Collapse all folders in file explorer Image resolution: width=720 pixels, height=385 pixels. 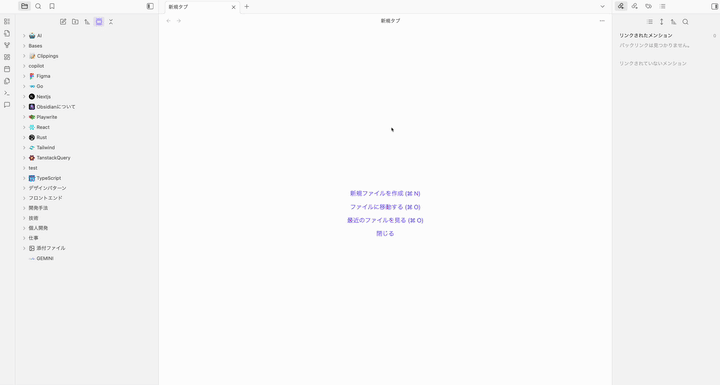click(111, 22)
